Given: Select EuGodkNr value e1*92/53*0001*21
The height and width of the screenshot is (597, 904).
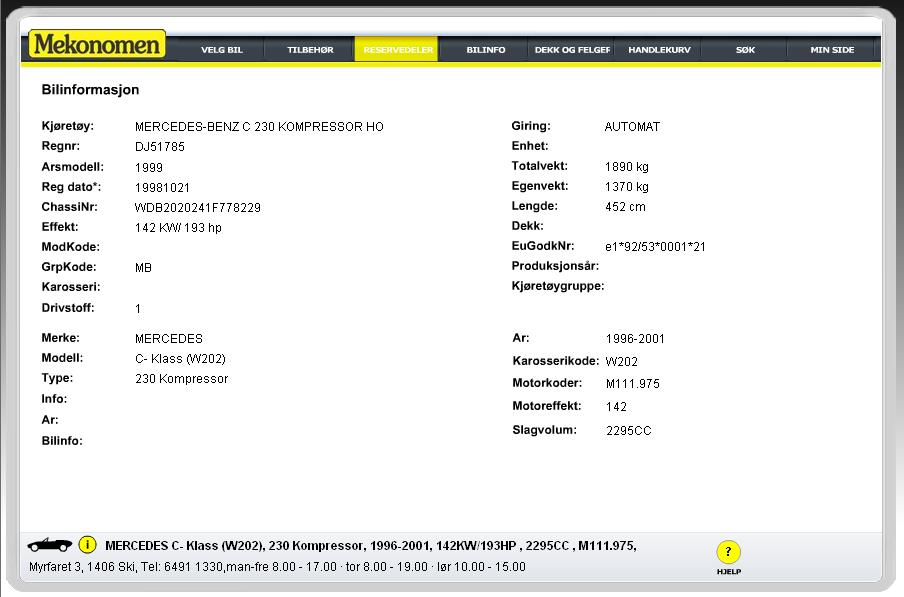Looking at the screenshot, I should click(x=655, y=247).
